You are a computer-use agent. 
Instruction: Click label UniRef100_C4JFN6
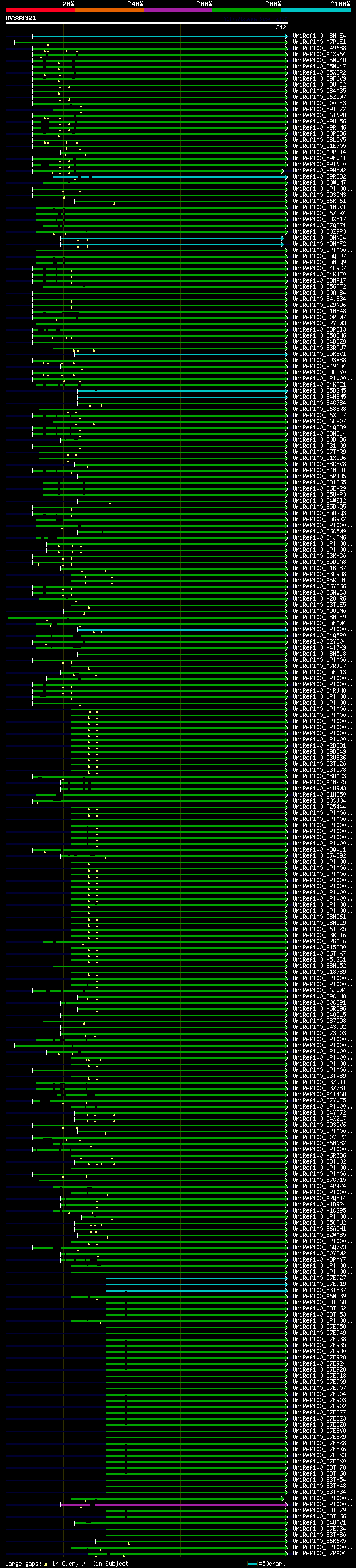click(319, 537)
